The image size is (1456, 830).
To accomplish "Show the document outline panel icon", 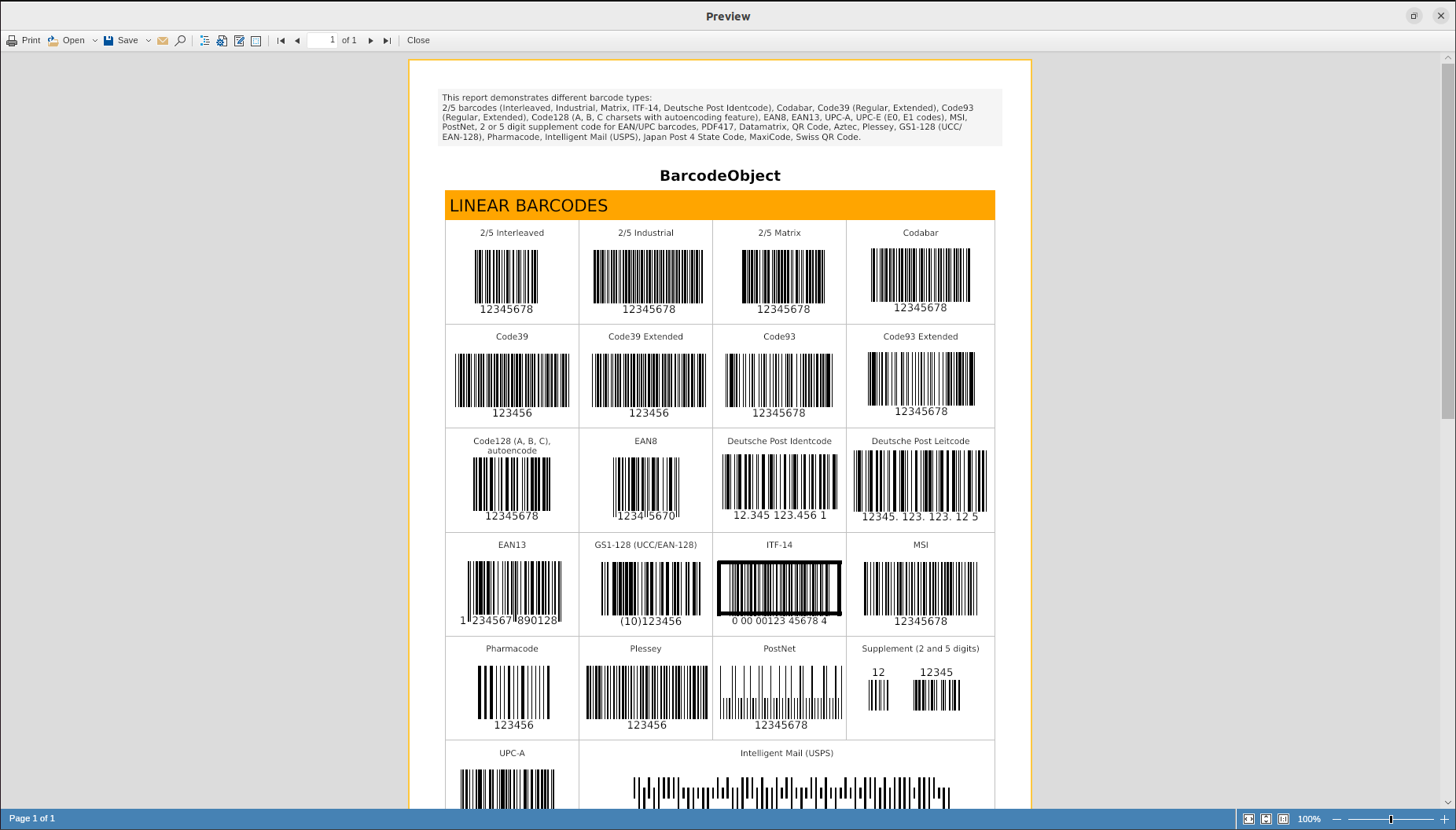I will pyautogui.click(x=204, y=40).
